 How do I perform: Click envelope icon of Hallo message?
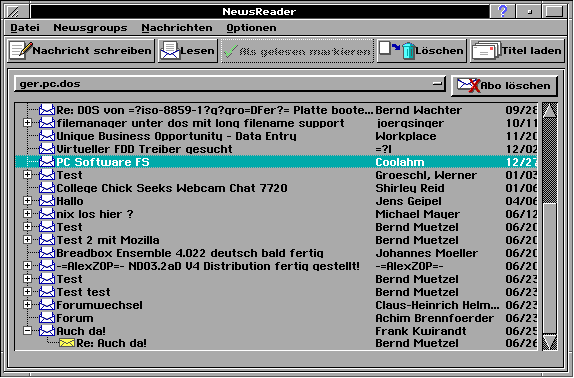tap(47, 201)
